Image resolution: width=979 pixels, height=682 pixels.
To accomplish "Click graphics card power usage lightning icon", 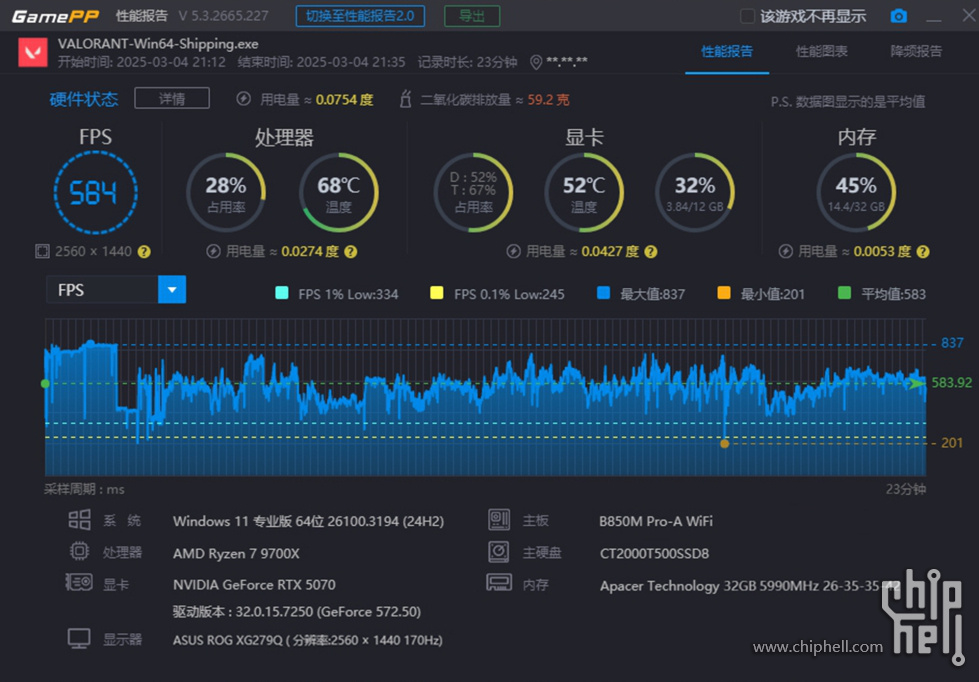I will point(513,252).
